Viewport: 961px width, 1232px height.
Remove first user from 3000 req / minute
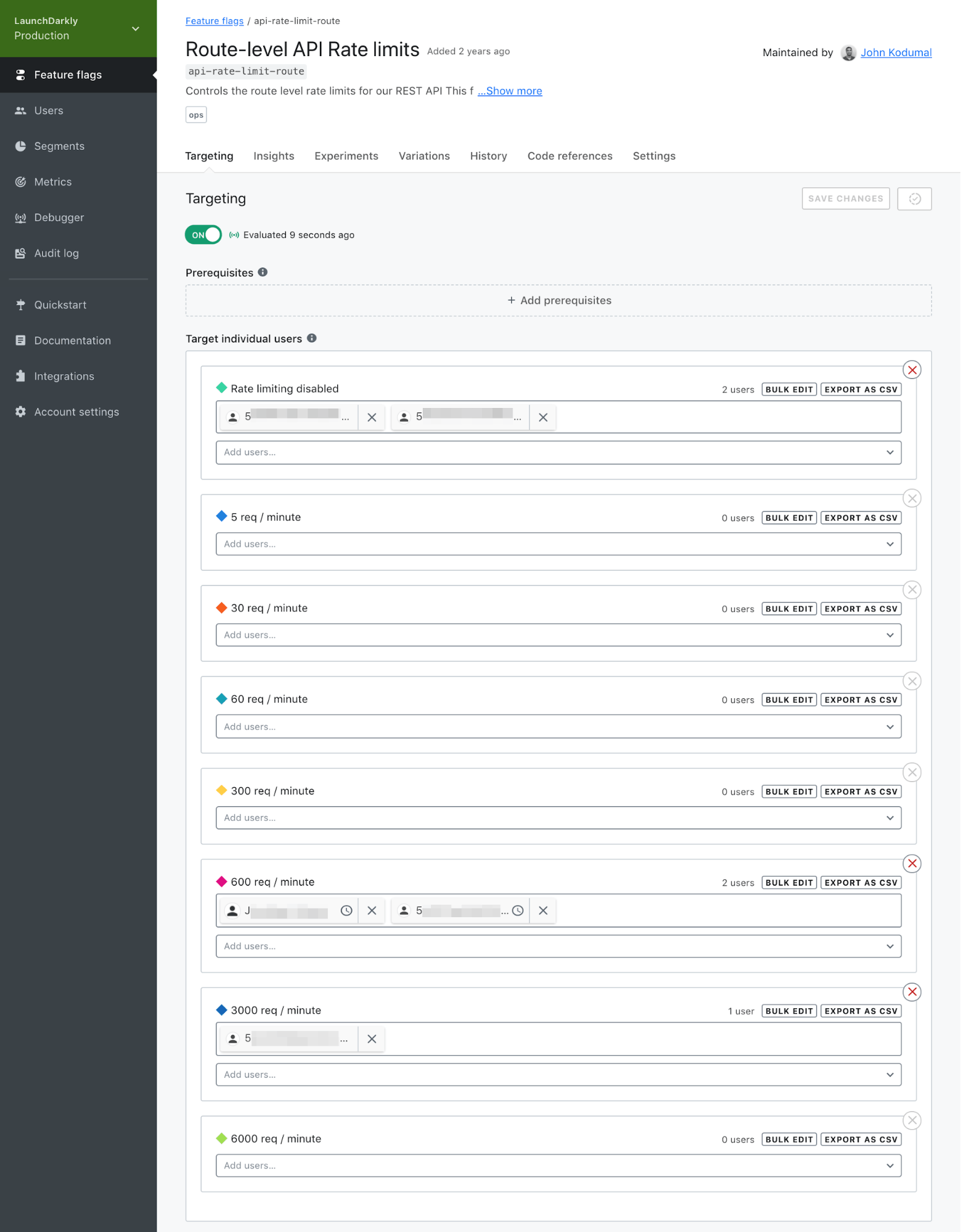(x=372, y=1038)
